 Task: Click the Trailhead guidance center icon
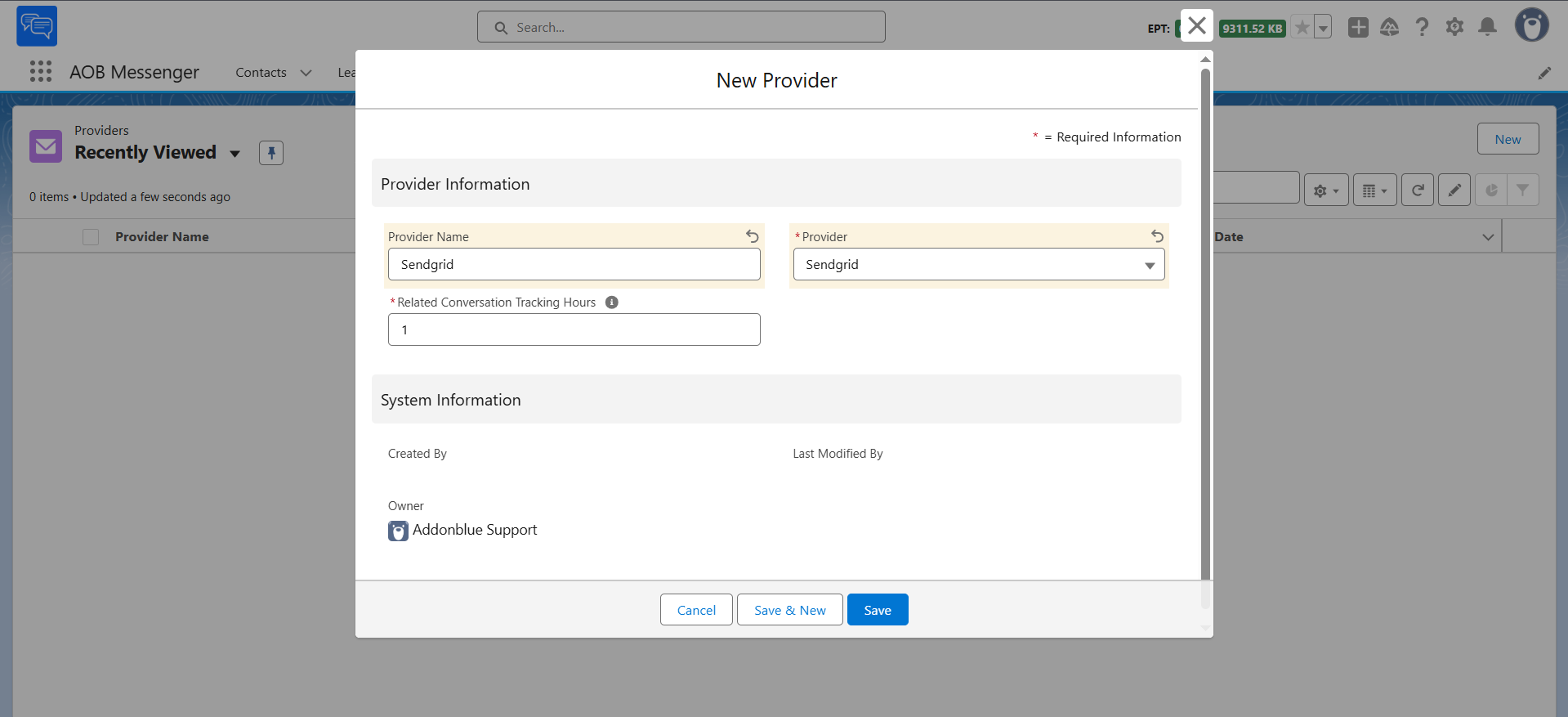1389,27
